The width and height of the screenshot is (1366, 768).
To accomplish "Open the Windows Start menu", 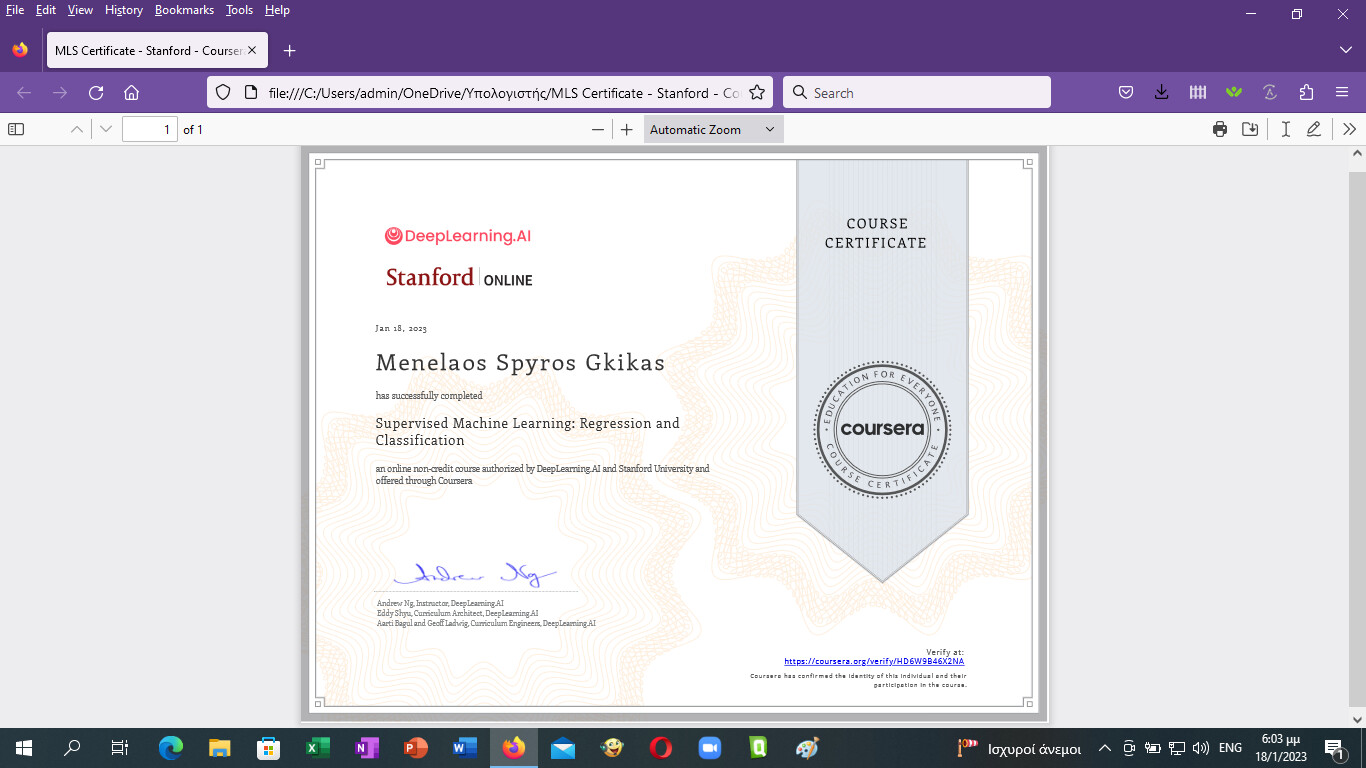I will [24, 748].
